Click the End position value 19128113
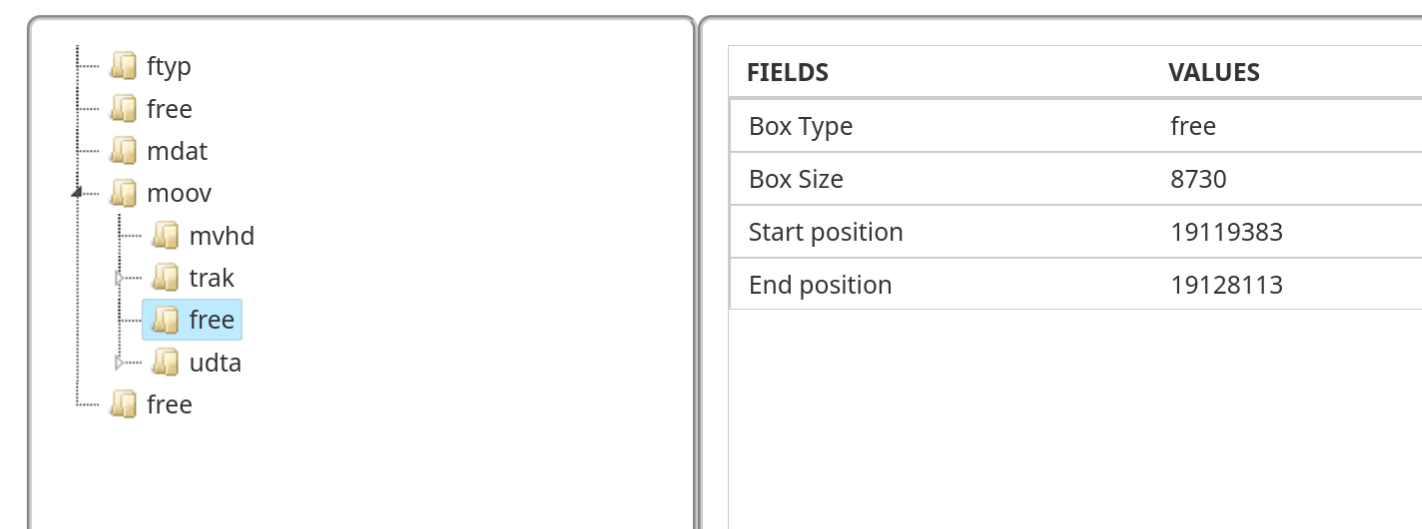 pyautogui.click(x=1226, y=286)
